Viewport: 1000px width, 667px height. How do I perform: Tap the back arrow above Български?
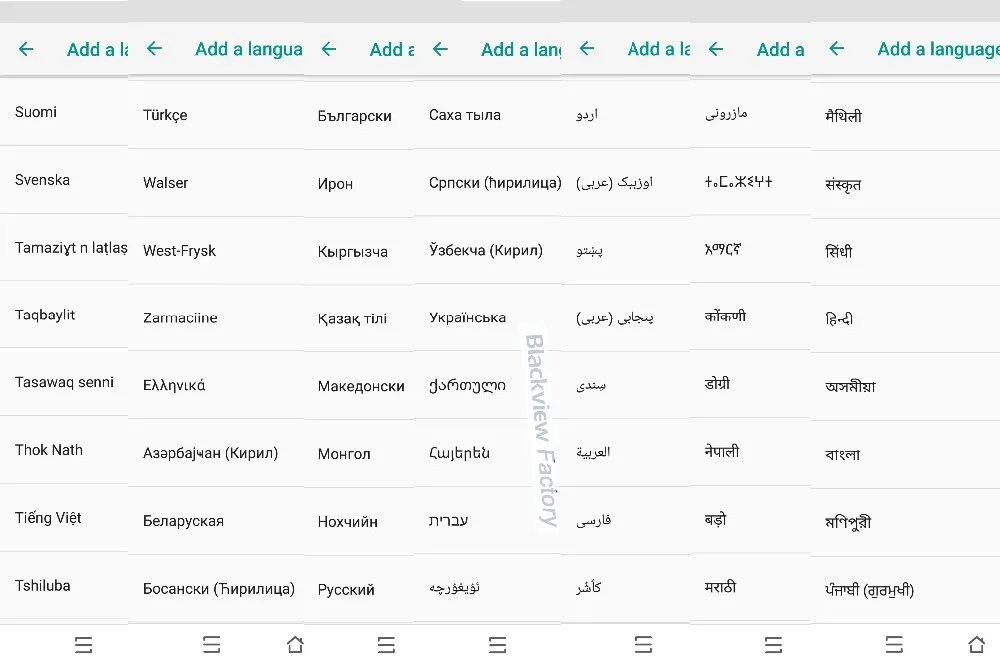[328, 49]
